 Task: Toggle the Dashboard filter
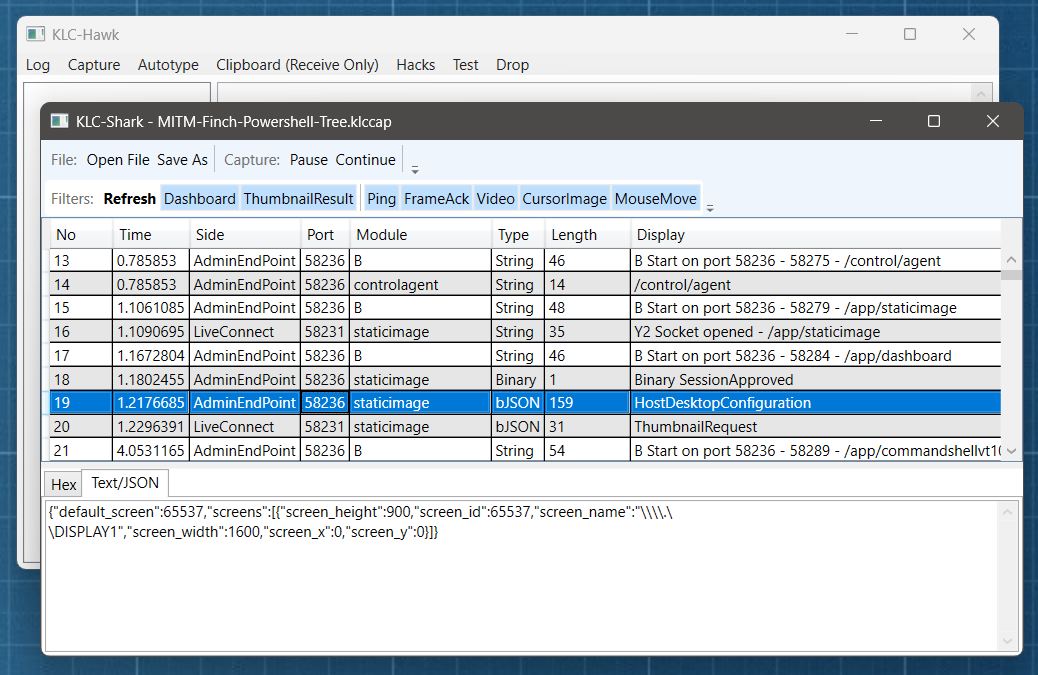[x=199, y=199]
